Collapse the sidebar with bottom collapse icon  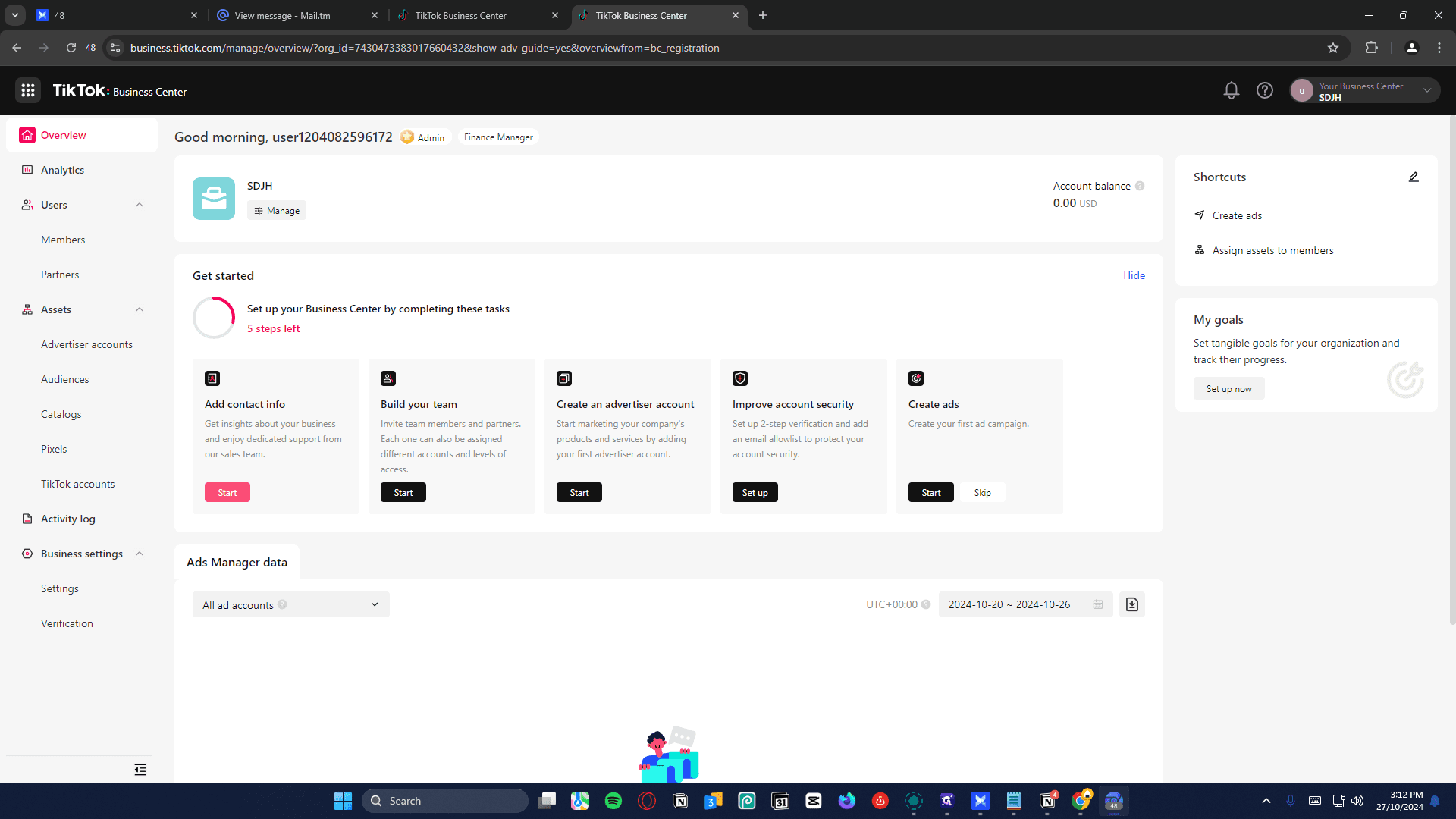140,770
